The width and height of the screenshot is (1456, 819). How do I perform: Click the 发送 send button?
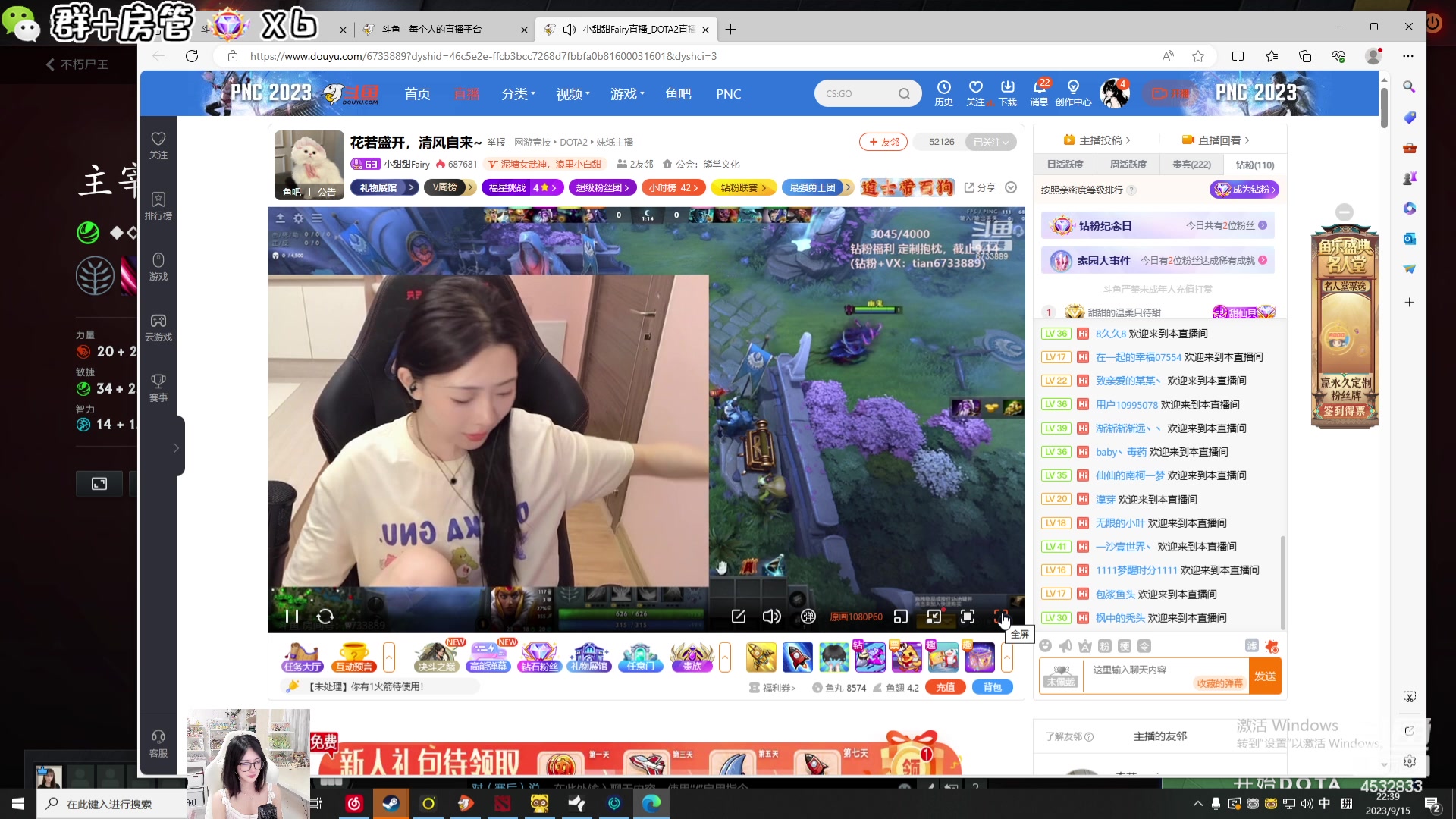[x=1265, y=676]
